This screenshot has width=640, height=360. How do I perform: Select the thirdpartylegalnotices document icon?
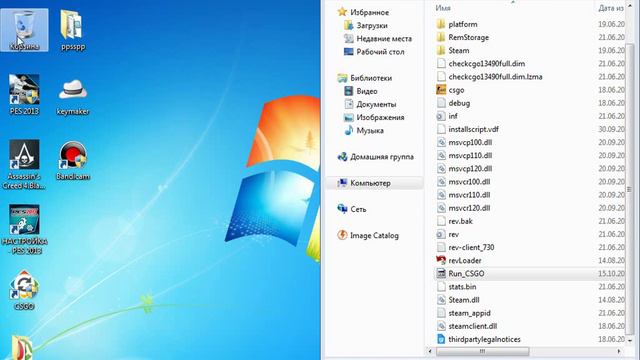441,339
